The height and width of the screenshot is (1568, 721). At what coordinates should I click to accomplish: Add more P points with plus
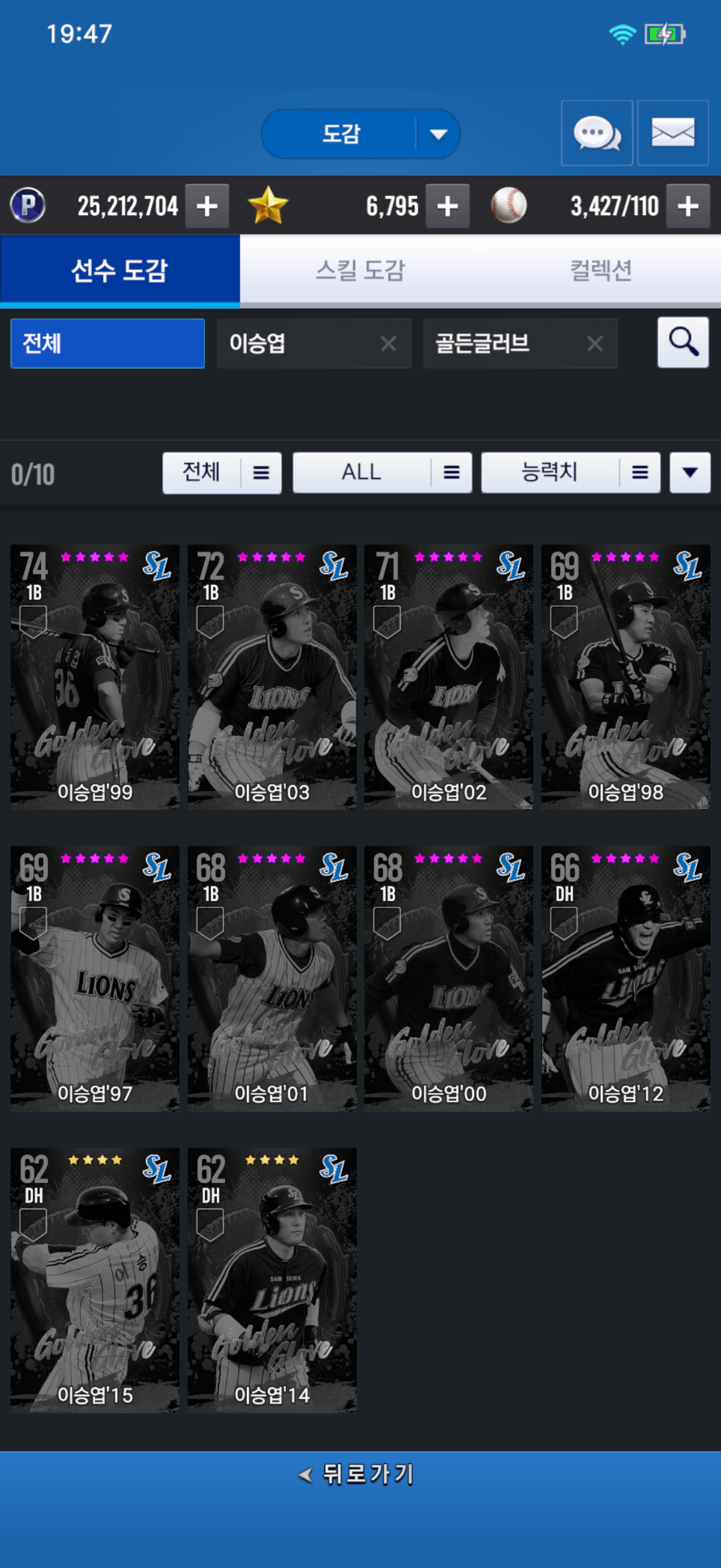coord(207,206)
